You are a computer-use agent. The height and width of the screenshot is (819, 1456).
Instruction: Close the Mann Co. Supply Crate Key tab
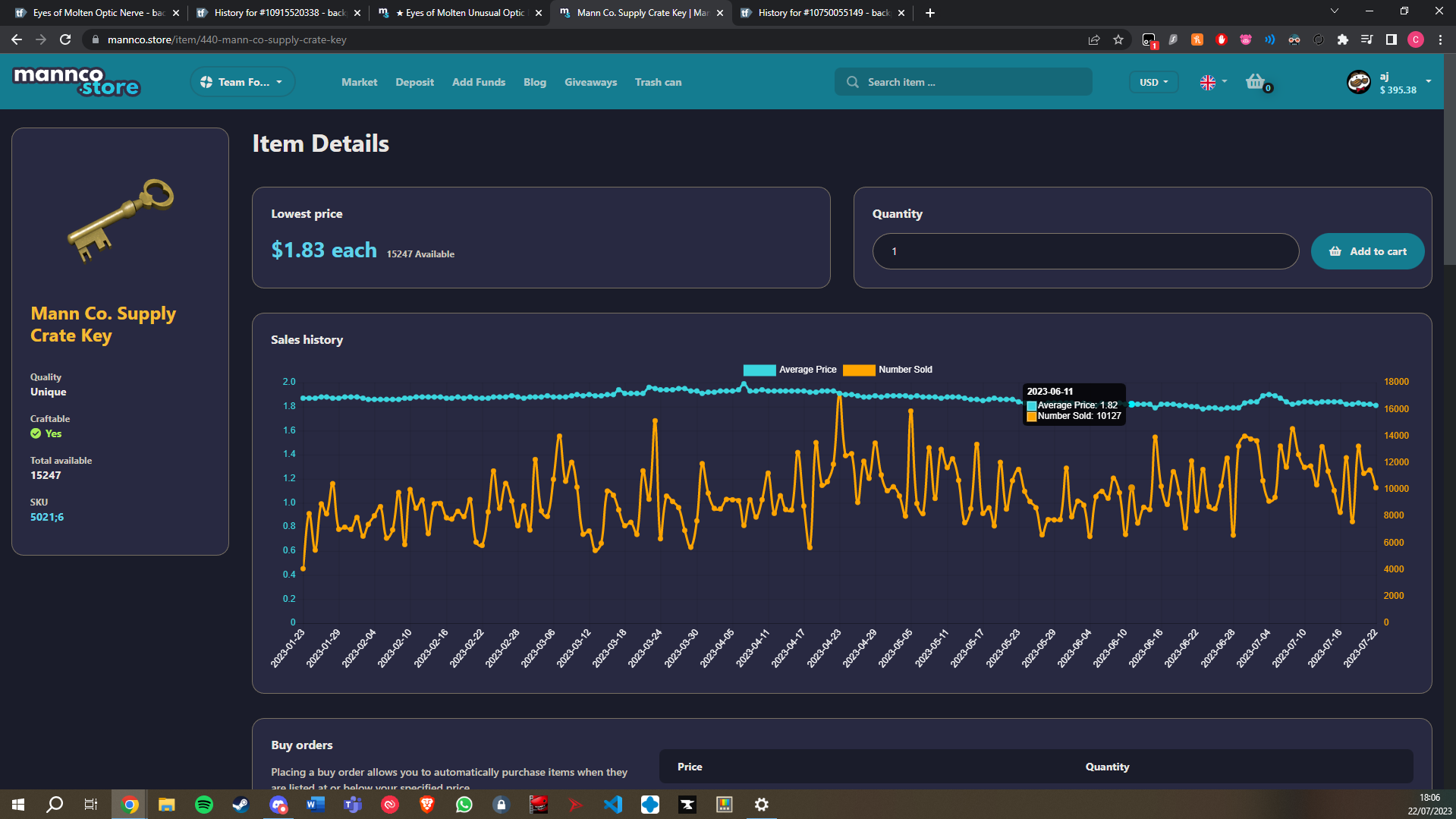click(x=719, y=13)
